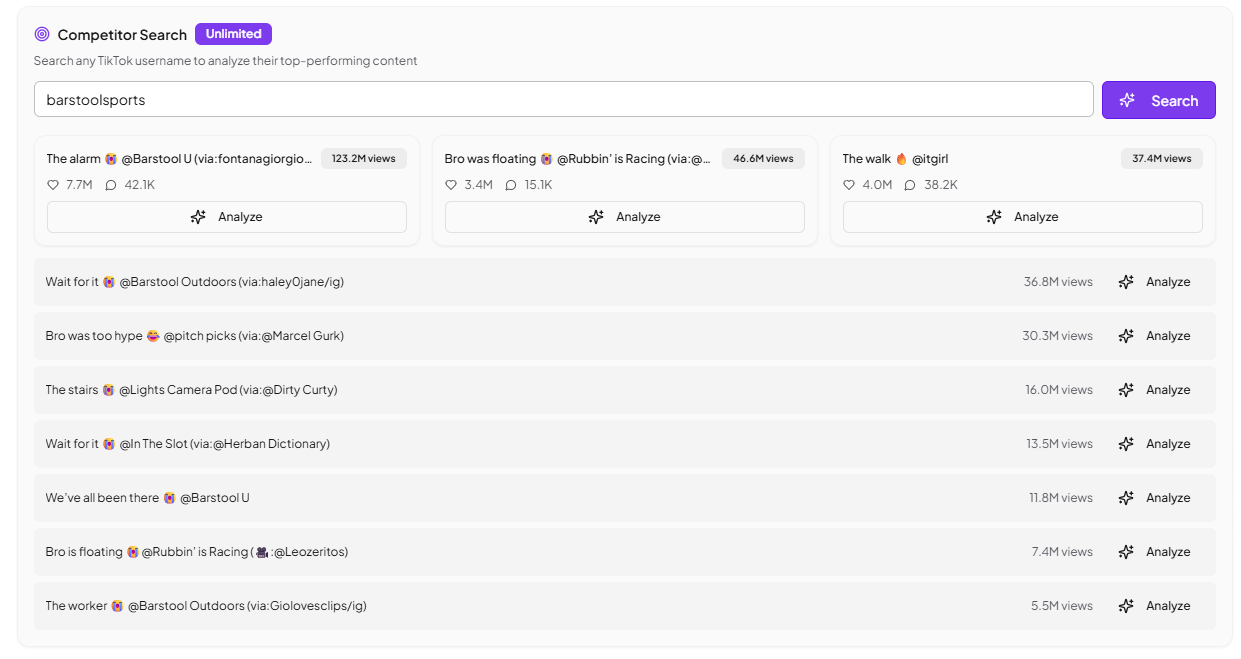Click Analyze on The walk card
Image resolution: width=1241 pixels, height=659 pixels.
coord(1022,216)
